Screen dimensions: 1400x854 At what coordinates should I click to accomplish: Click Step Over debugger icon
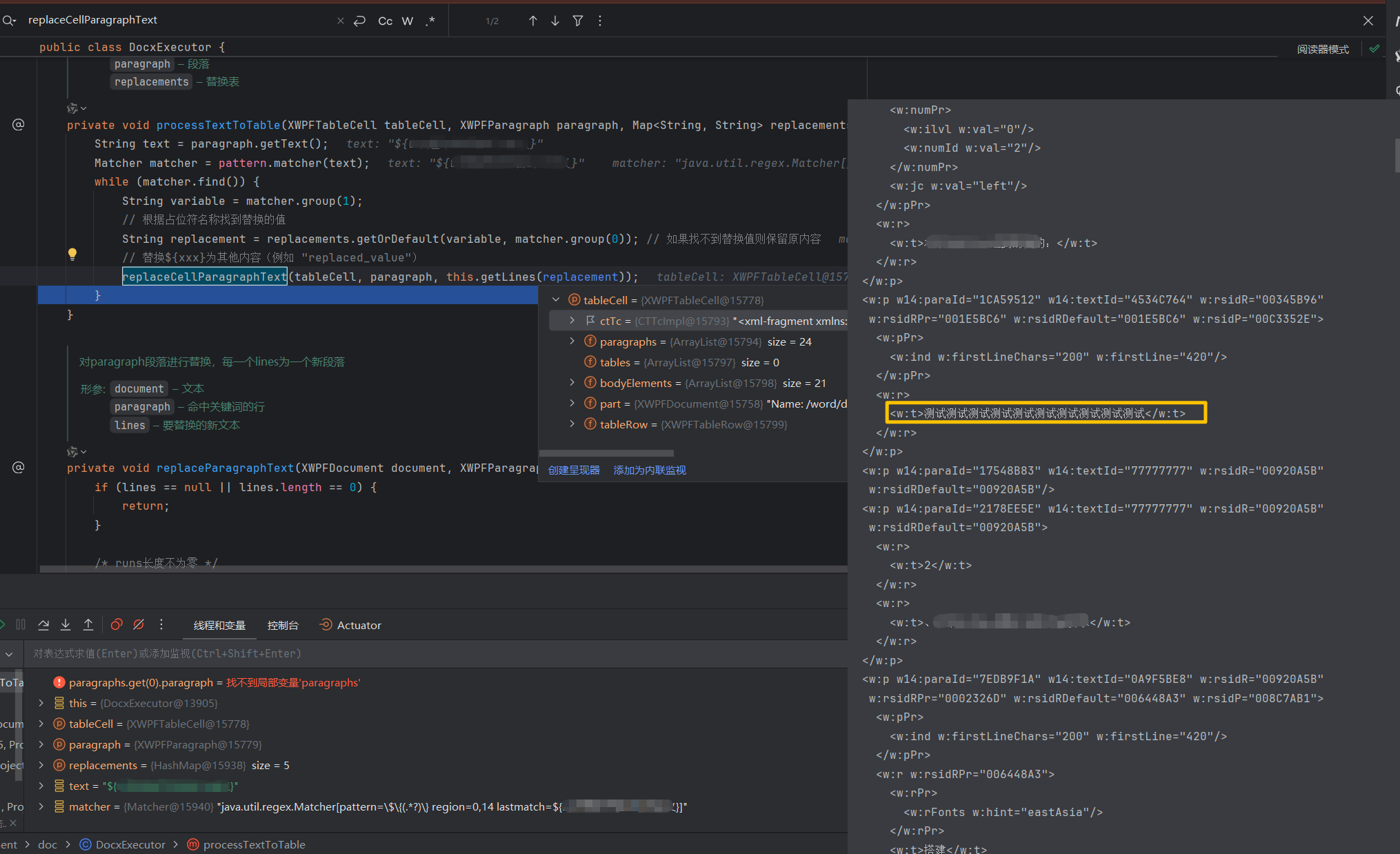click(x=43, y=625)
